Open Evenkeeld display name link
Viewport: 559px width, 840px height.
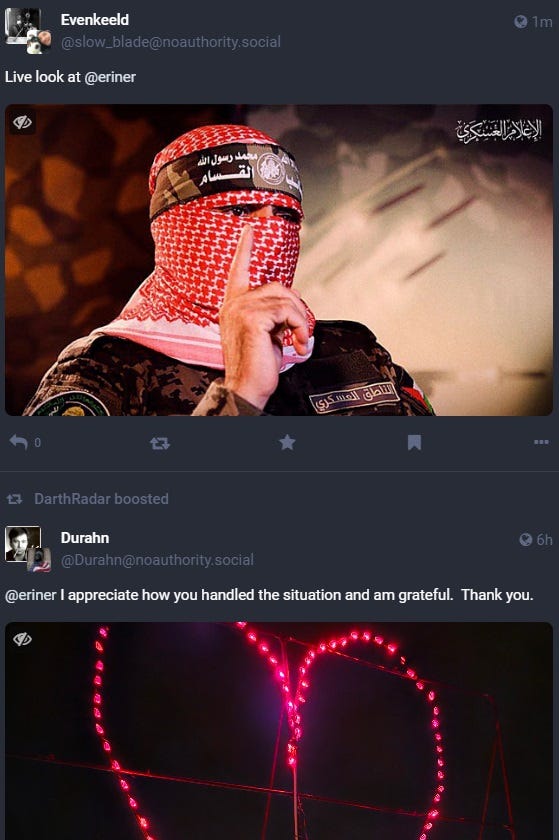click(x=95, y=20)
